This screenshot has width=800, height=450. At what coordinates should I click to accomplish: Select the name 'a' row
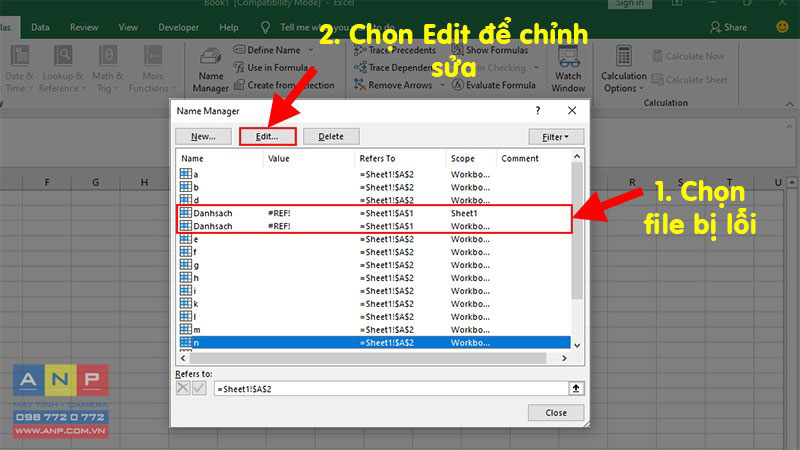(374, 174)
